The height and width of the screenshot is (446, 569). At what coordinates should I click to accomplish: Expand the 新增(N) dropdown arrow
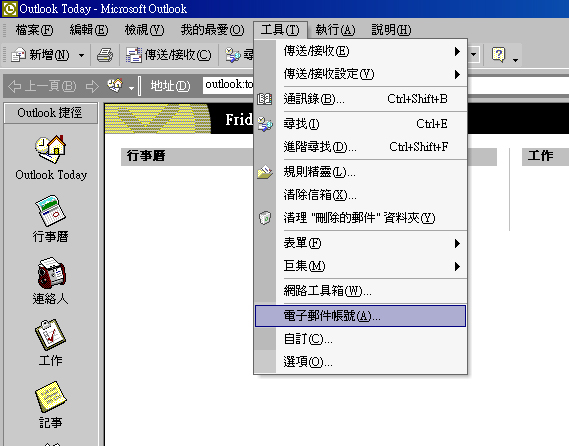coord(82,56)
